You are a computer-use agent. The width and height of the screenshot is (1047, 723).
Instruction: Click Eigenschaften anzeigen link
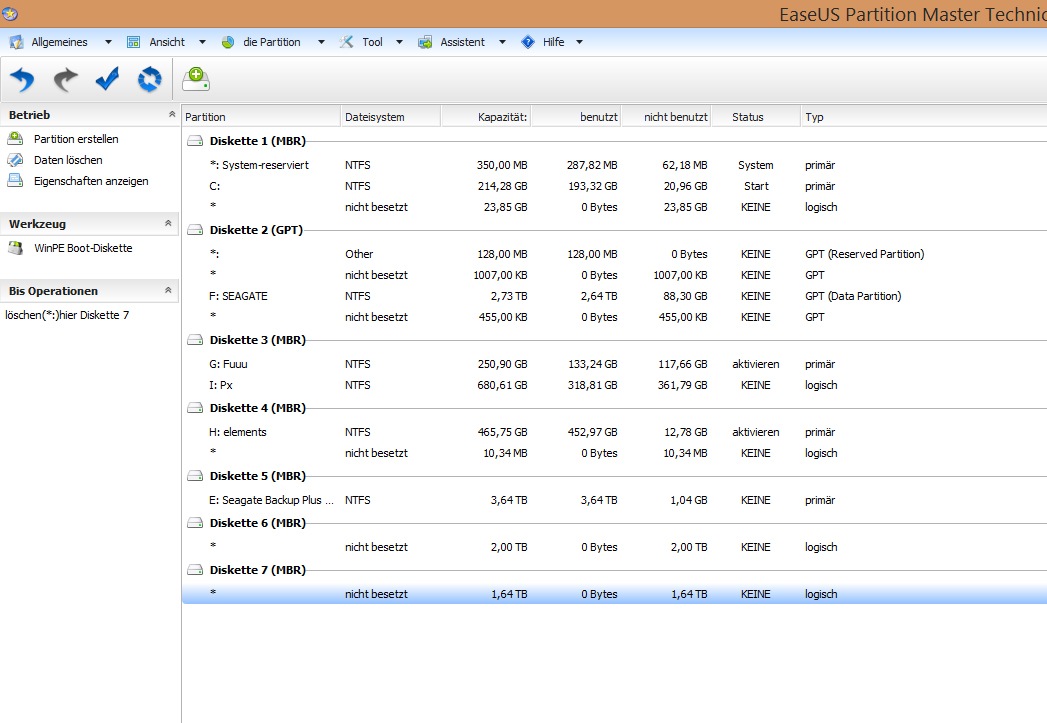[x=91, y=181]
